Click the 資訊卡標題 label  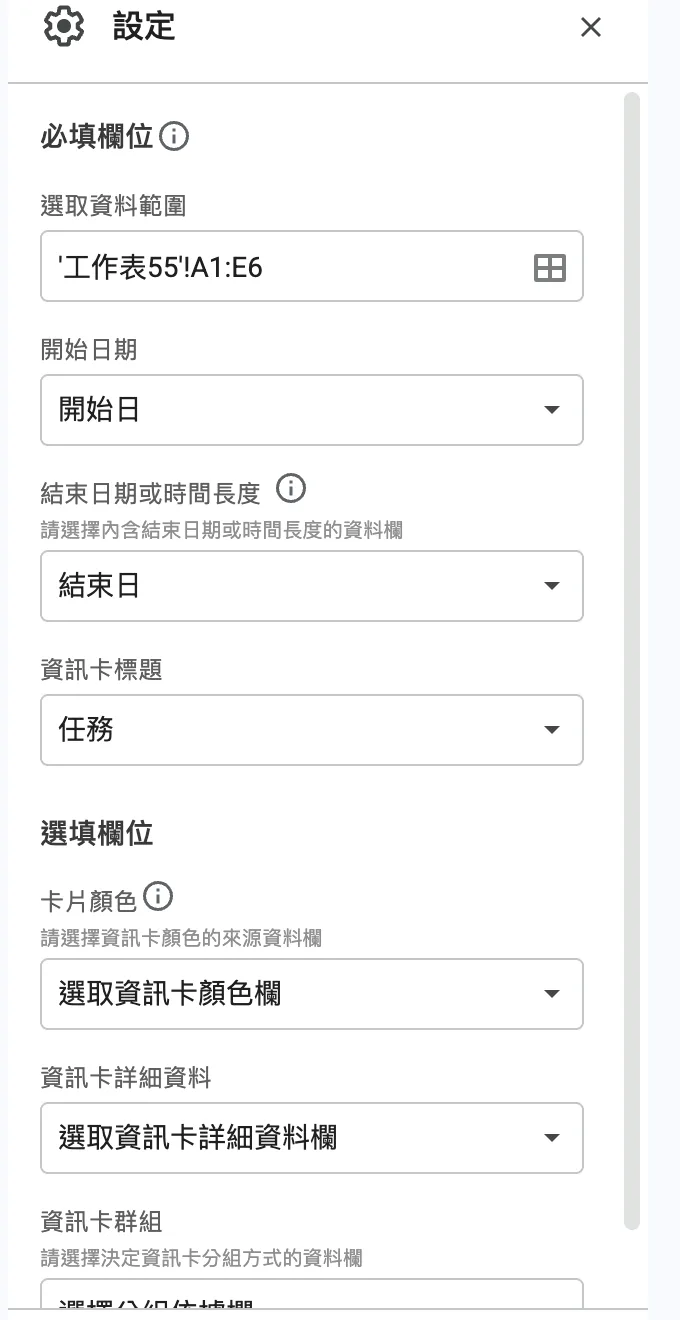pyautogui.click(x=101, y=670)
